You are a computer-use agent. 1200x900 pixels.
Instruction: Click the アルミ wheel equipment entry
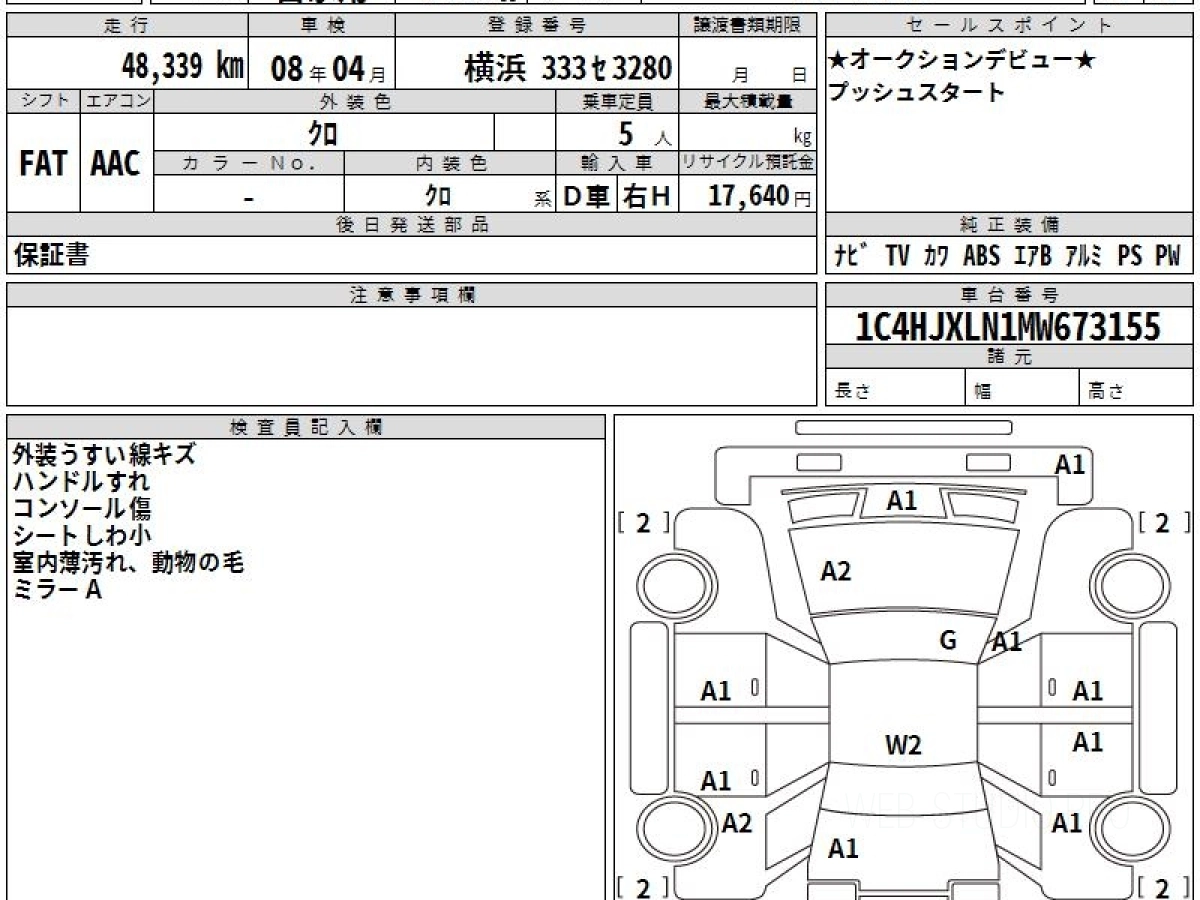(1084, 256)
